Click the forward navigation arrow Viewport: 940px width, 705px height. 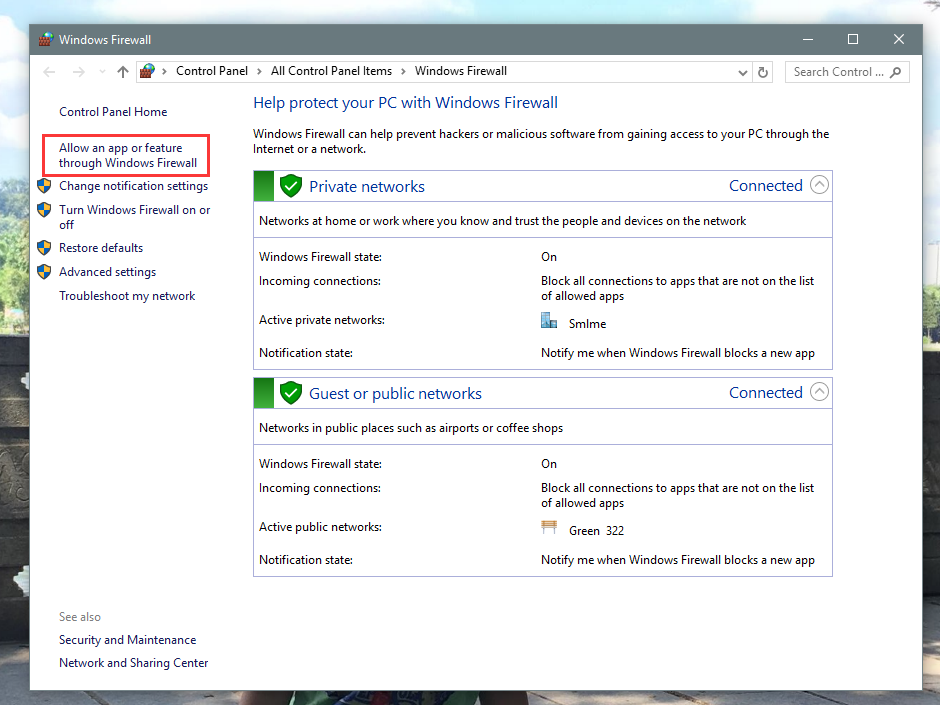[x=79, y=72]
